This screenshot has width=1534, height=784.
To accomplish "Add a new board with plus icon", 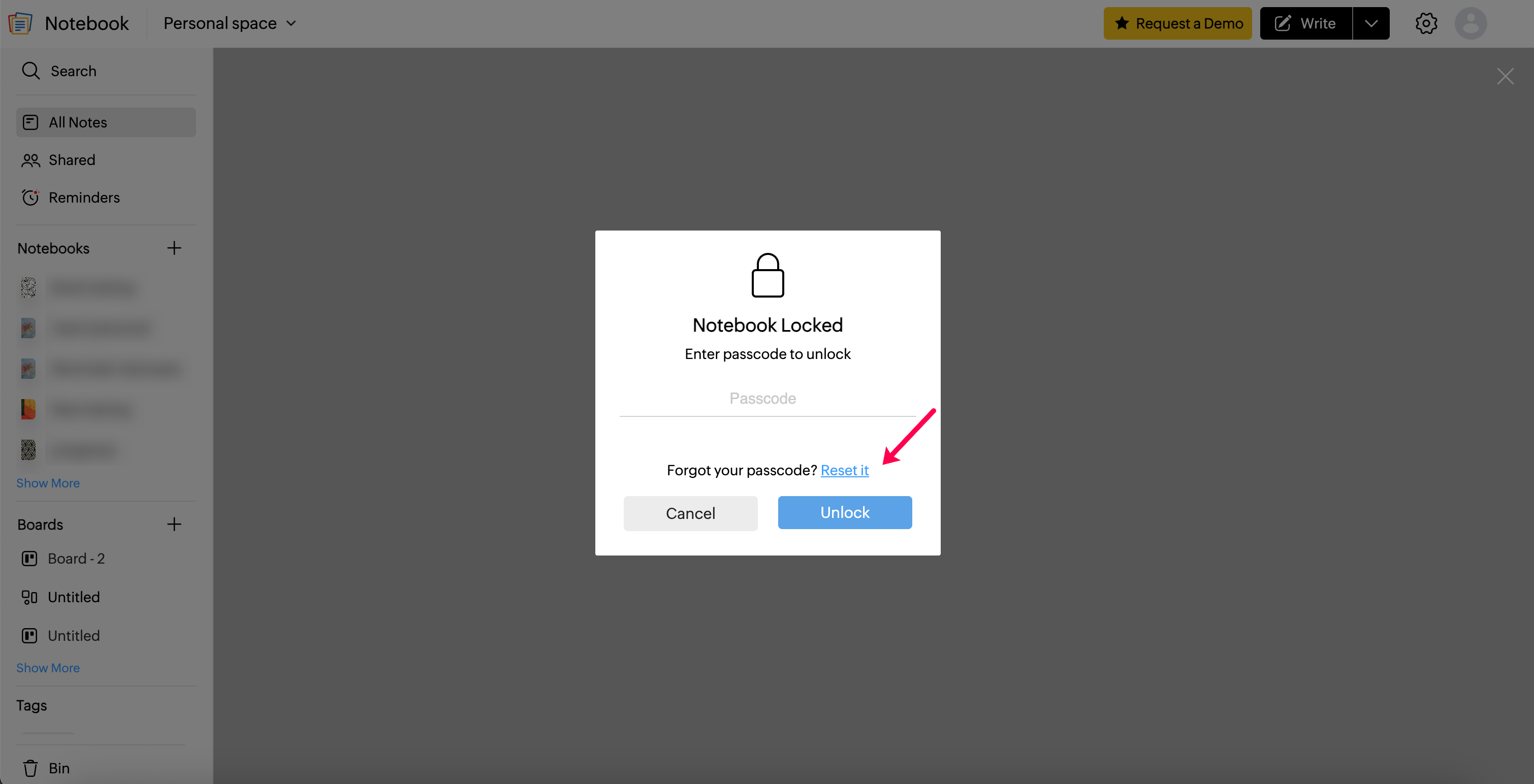I will point(174,524).
